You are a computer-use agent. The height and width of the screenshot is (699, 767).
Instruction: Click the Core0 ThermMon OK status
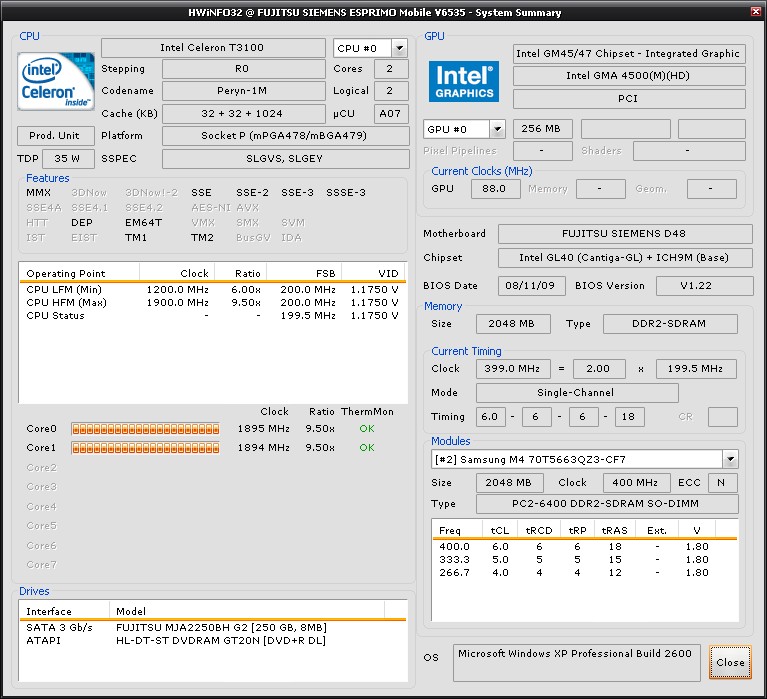coord(367,428)
